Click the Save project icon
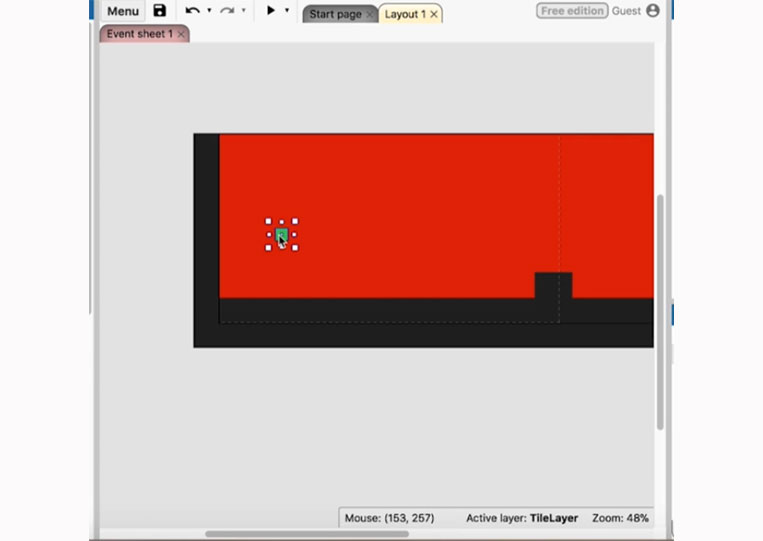 pyautogui.click(x=160, y=11)
